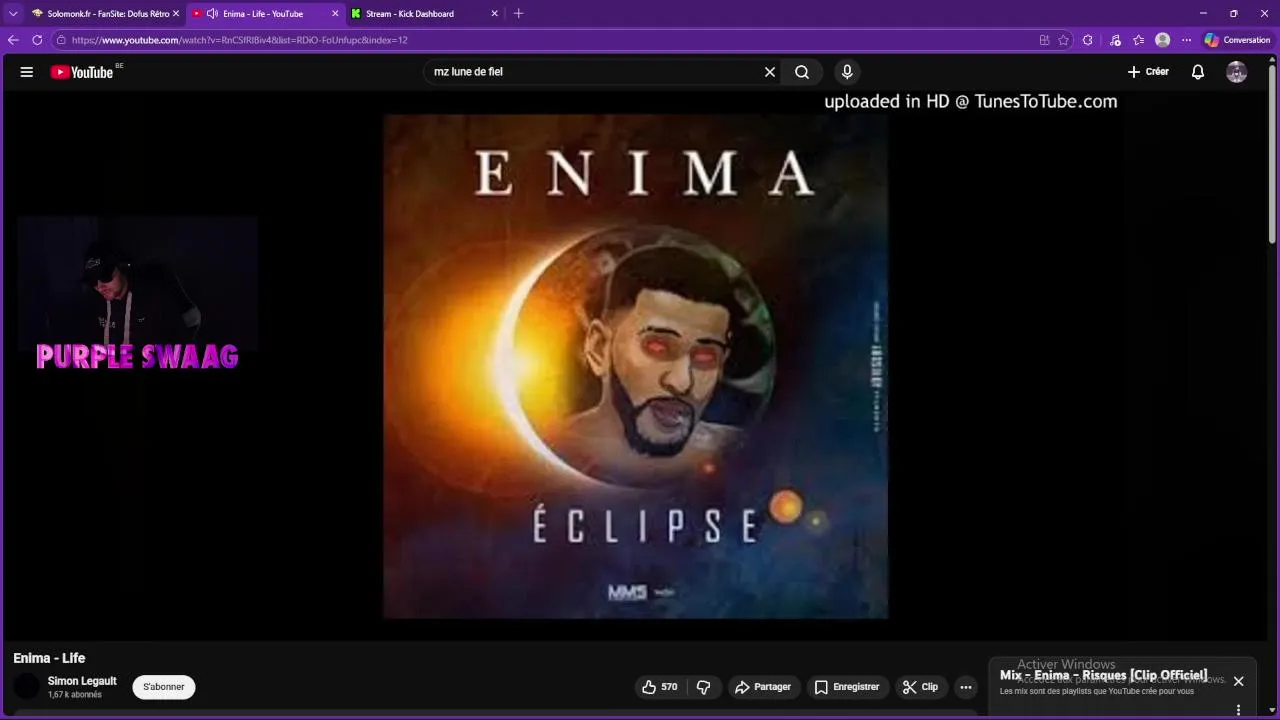Run search with magnifying glass button
Image resolution: width=1280 pixels, height=720 pixels.
point(802,72)
